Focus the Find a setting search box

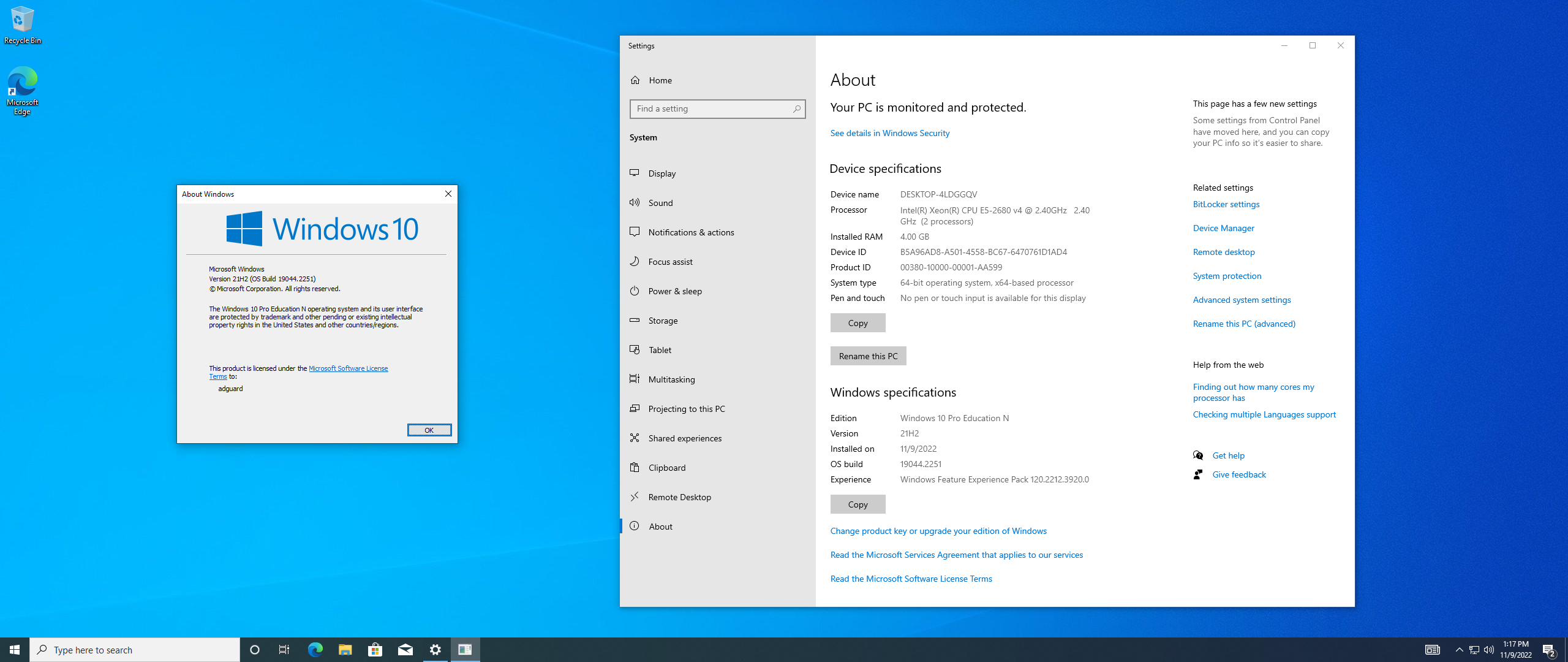point(717,109)
